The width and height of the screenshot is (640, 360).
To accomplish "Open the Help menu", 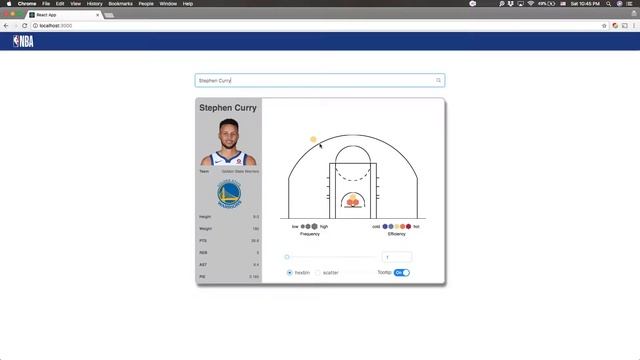I will (x=188, y=4).
